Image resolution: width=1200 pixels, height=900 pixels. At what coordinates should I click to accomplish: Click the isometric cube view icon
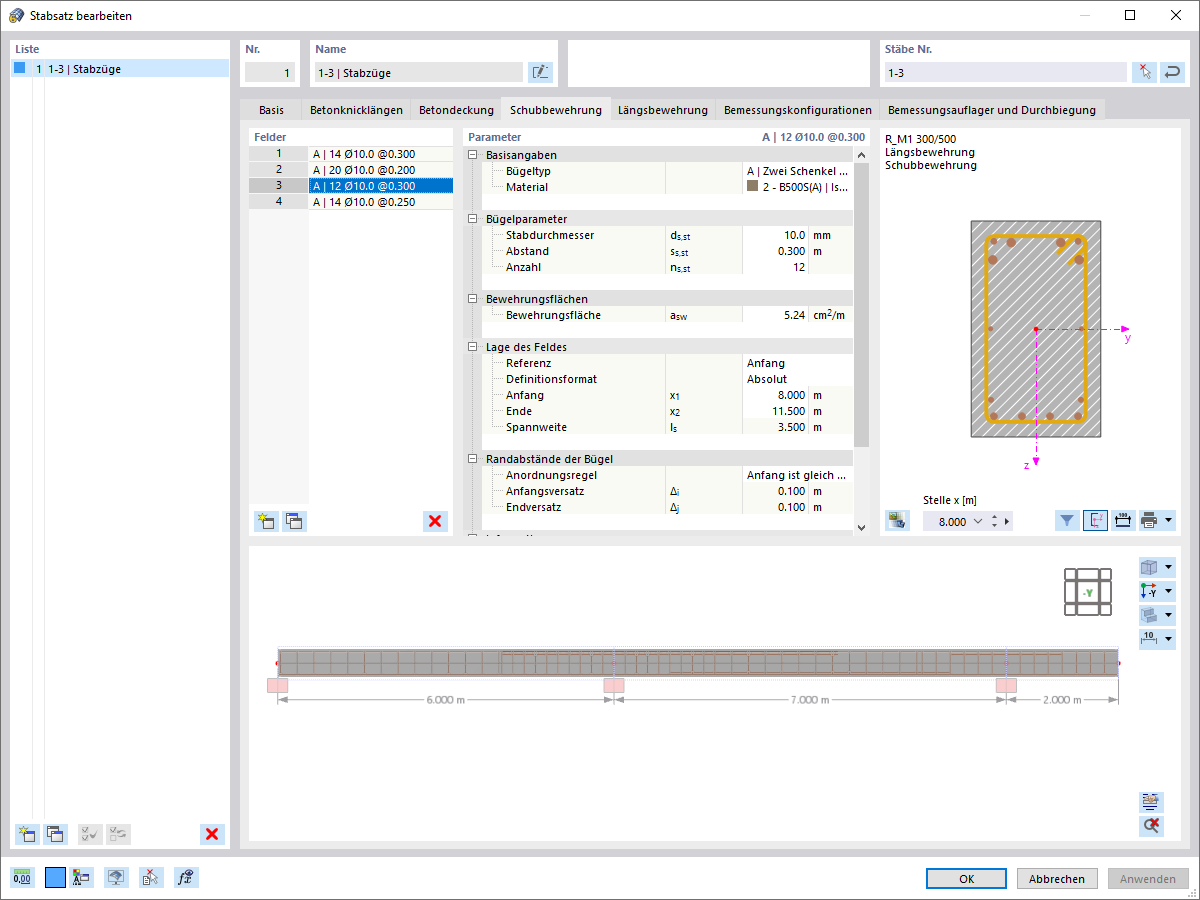[1149, 567]
